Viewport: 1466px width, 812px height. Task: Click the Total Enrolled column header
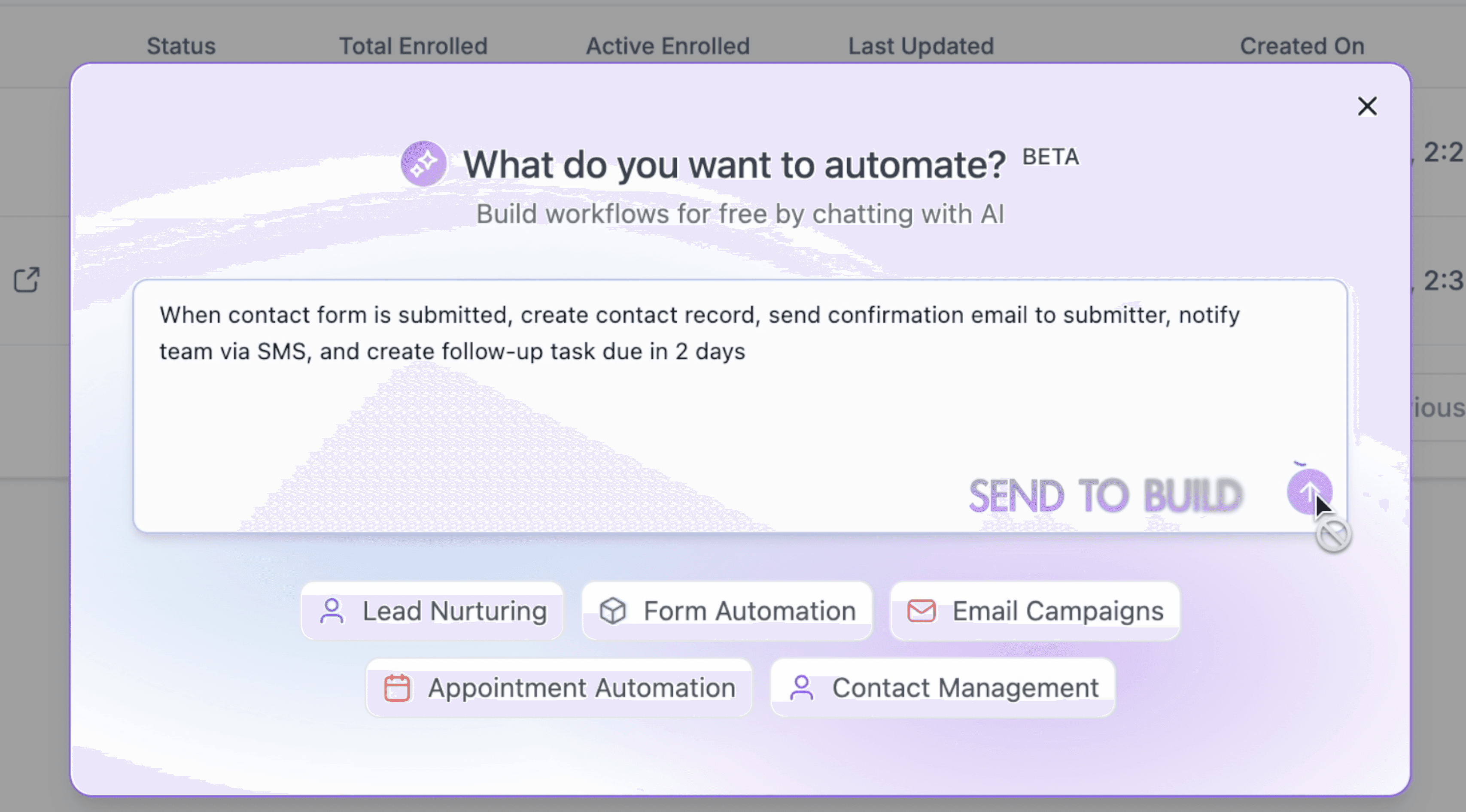[x=413, y=46]
